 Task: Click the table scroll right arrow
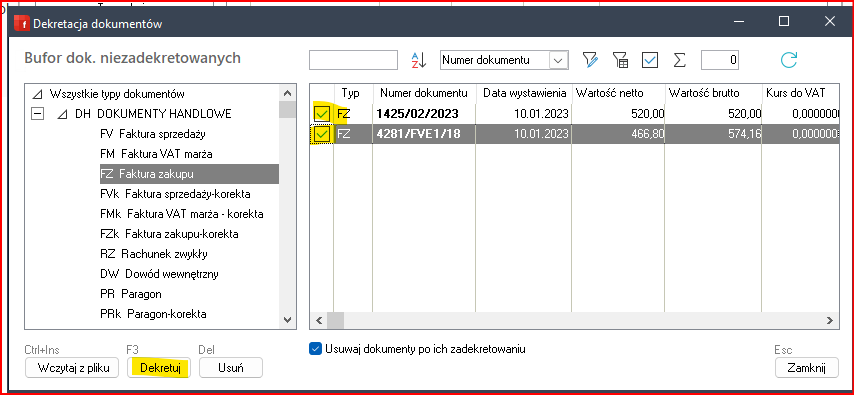tap(829, 320)
